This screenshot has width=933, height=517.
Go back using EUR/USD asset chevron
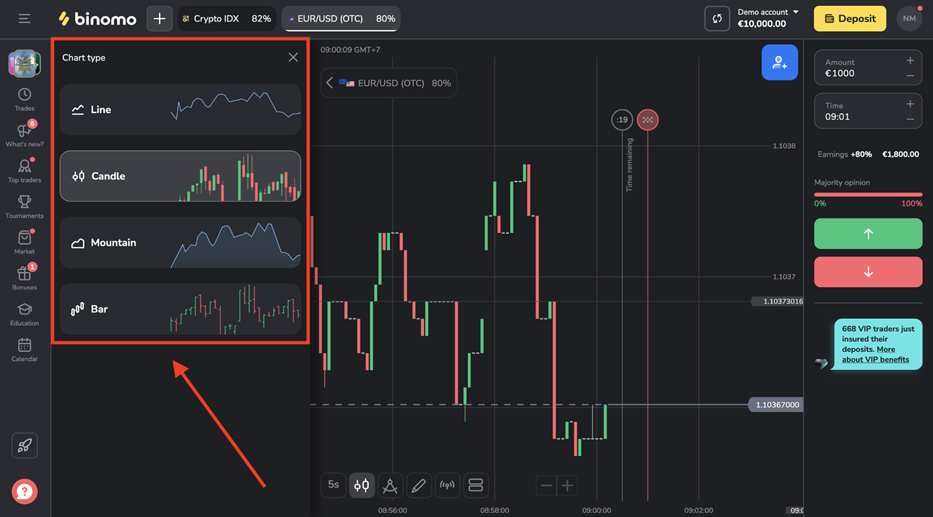click(329, 83)
